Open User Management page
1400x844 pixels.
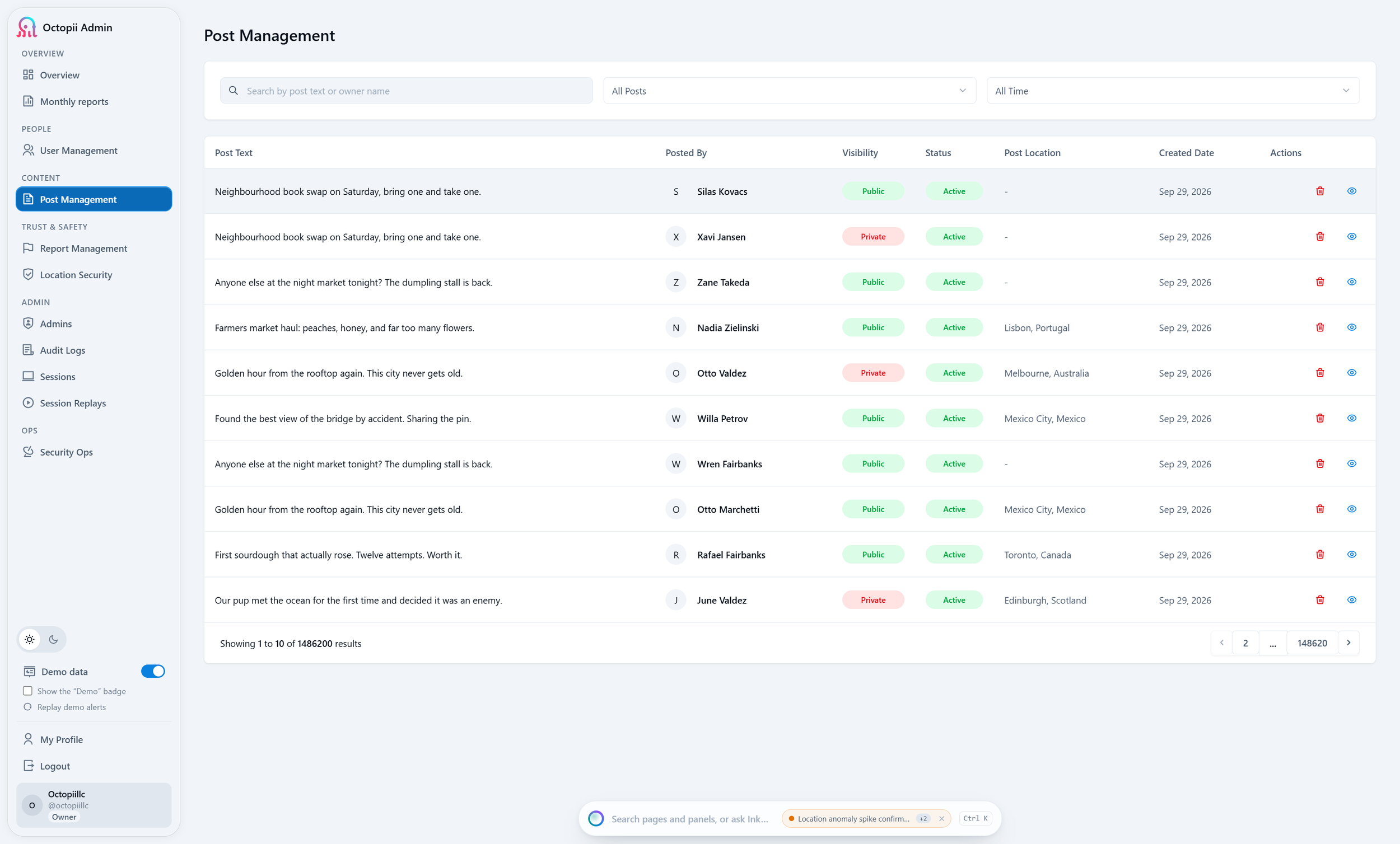coord(94,151)
